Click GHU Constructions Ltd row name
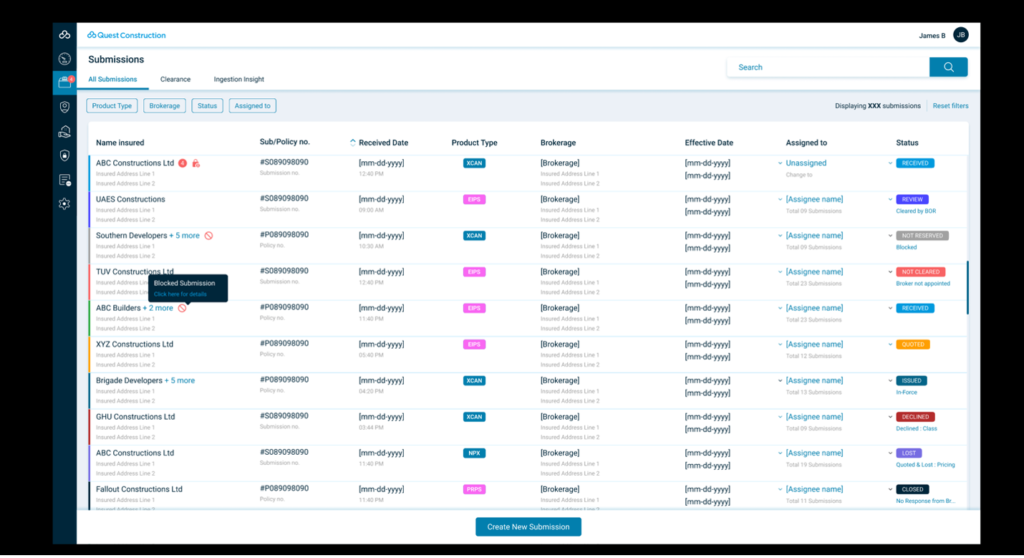This screenshot has height=558, width=1024. tap(135, 417)
